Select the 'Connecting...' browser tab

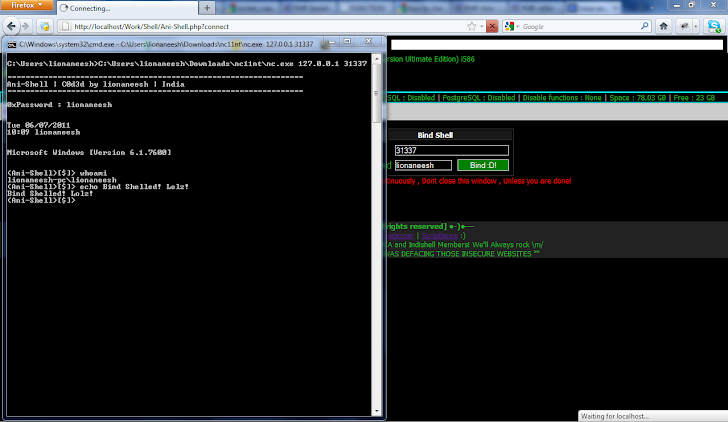point(126,8)
